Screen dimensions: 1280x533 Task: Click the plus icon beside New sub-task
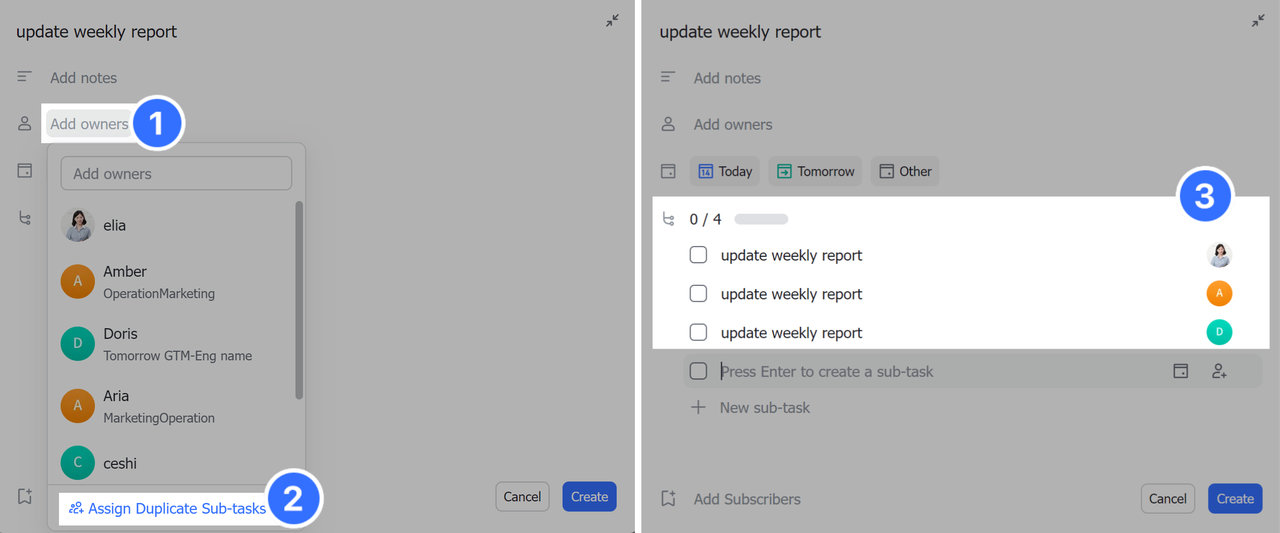click(x=698, y=407)
